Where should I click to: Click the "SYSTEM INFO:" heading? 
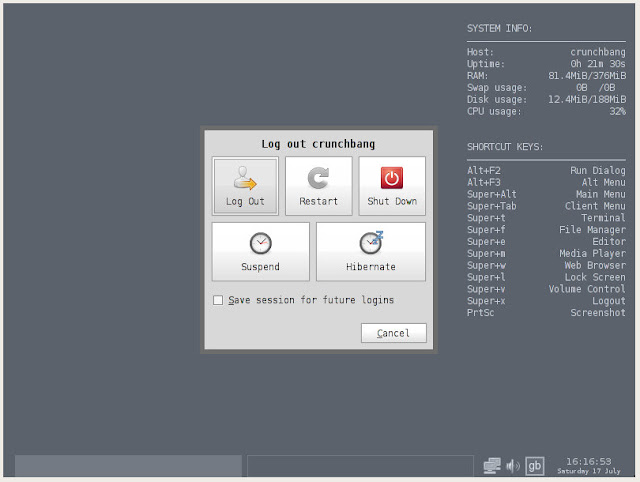coord(499,29)
